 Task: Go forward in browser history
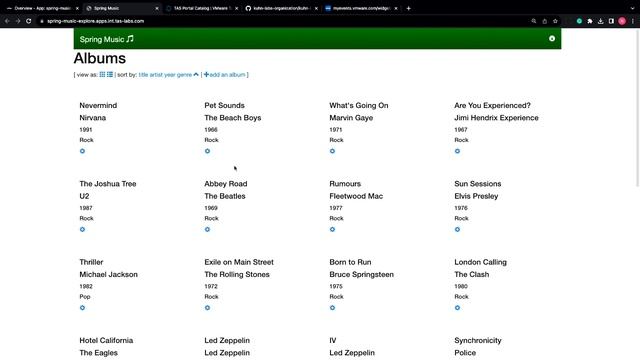click(18, 21)
